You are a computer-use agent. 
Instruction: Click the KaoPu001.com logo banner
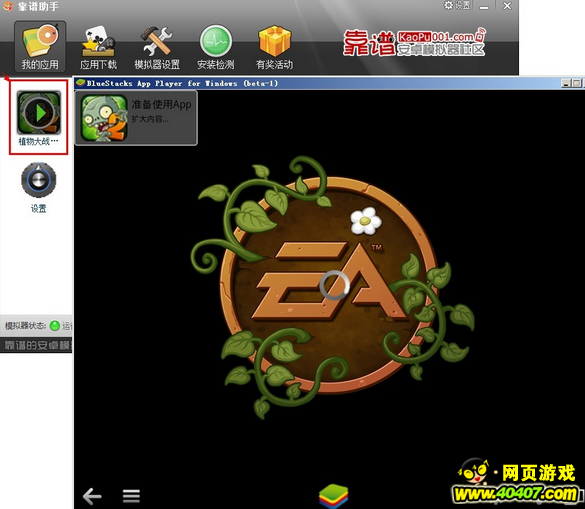[414, 43]
